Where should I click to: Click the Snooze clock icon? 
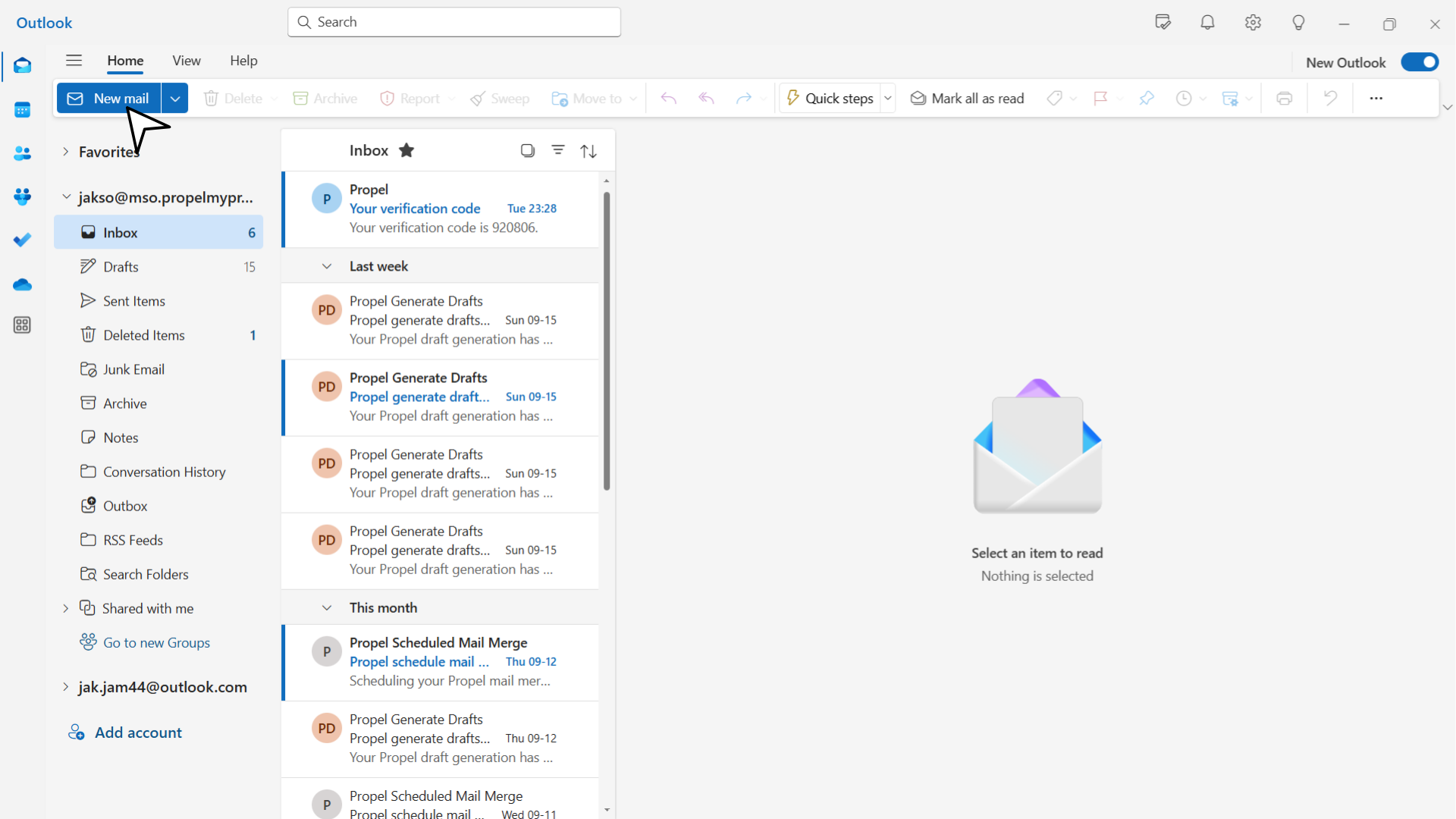1184,99
